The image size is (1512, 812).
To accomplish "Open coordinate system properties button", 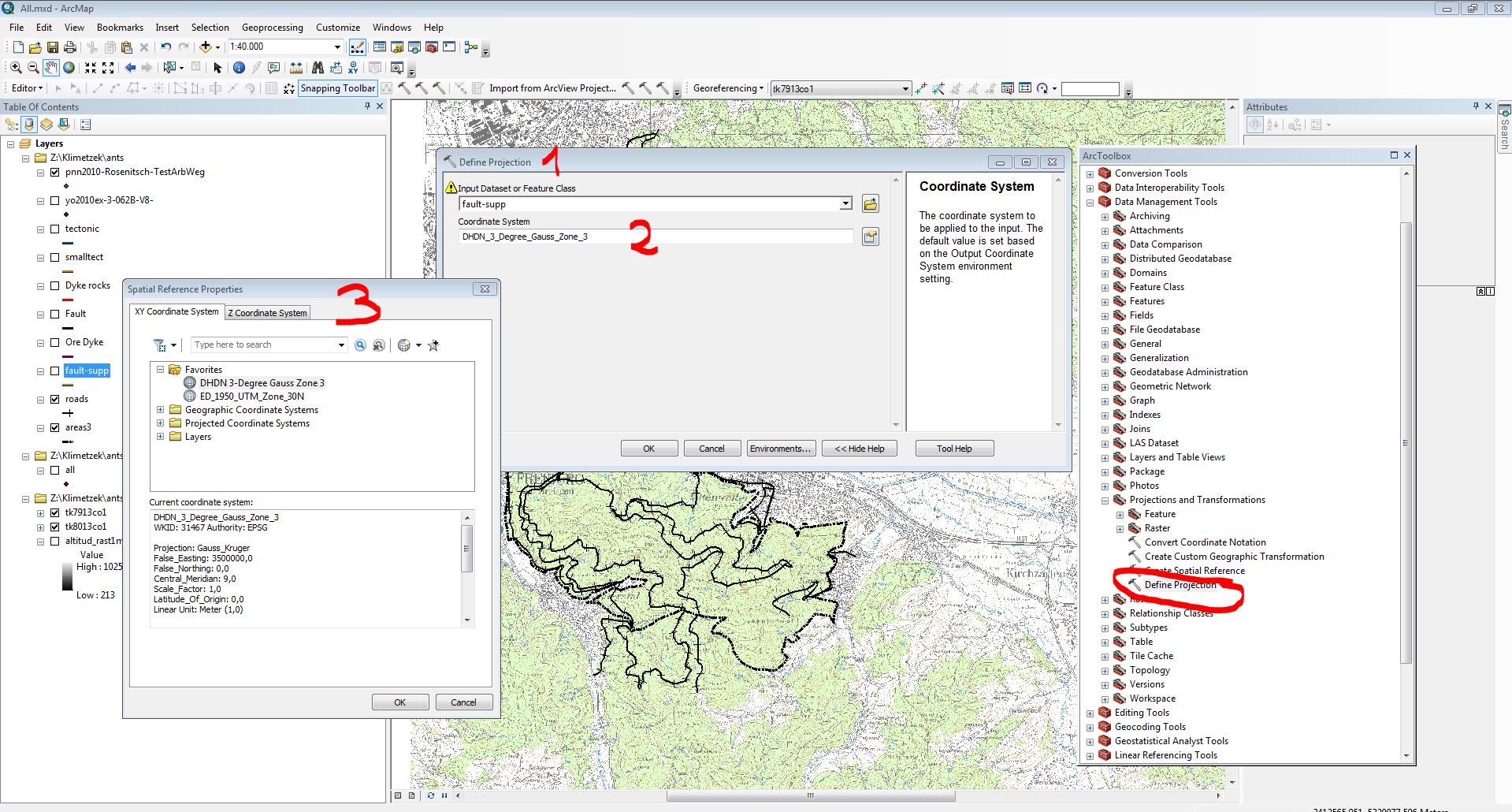I will tap(871, 237).
